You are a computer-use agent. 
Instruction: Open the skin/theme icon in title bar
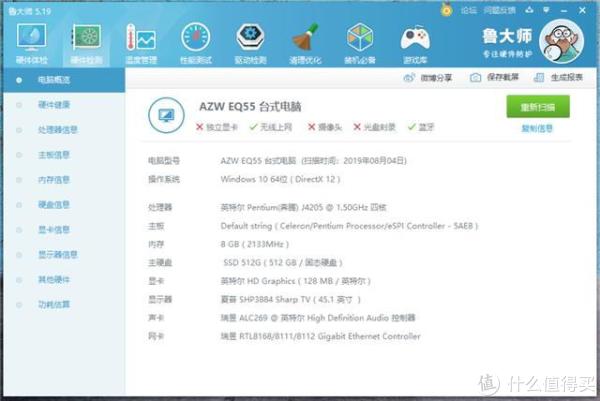pyautogui.click(x=529, y=10)
